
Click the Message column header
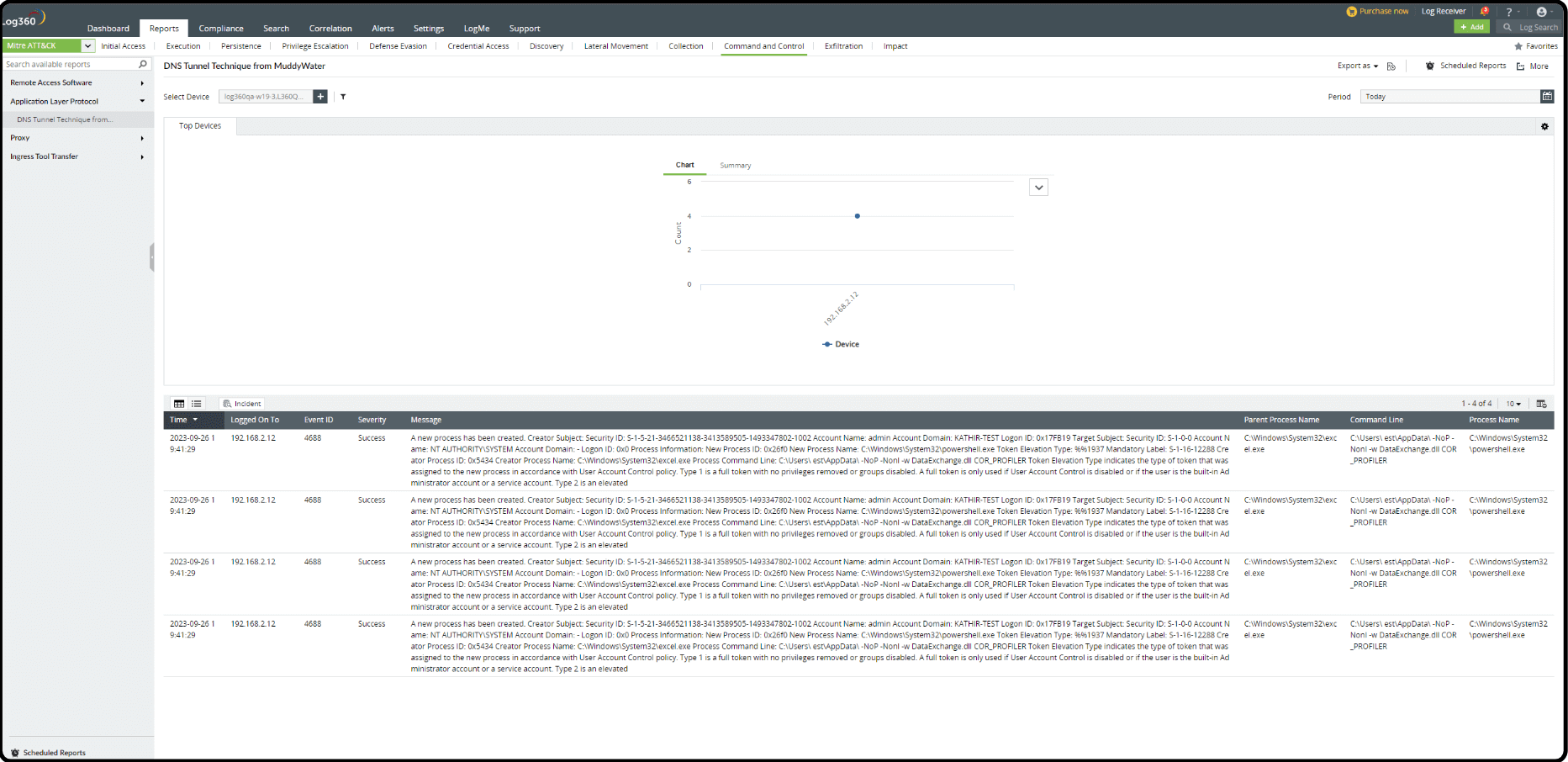pyautogui.click(x=426, y=420)
